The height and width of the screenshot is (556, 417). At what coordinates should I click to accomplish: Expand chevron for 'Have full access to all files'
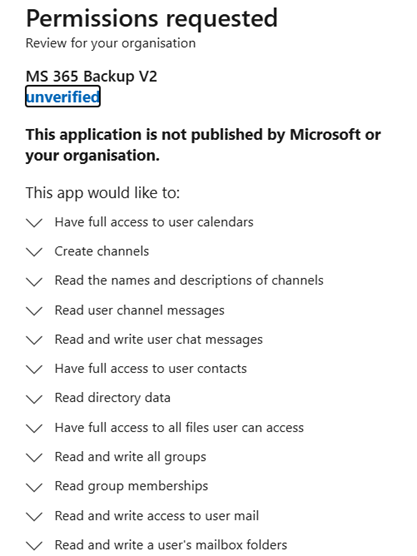click(34, 428)
